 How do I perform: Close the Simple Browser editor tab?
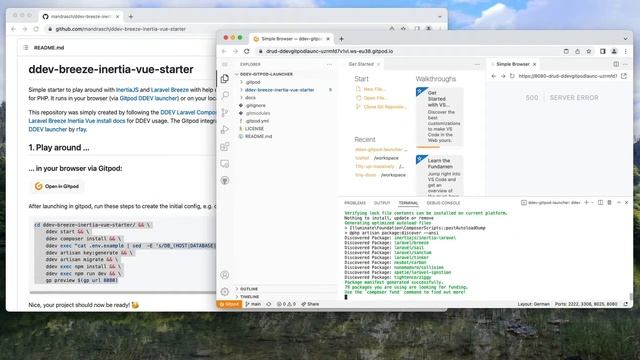(534, 64)
